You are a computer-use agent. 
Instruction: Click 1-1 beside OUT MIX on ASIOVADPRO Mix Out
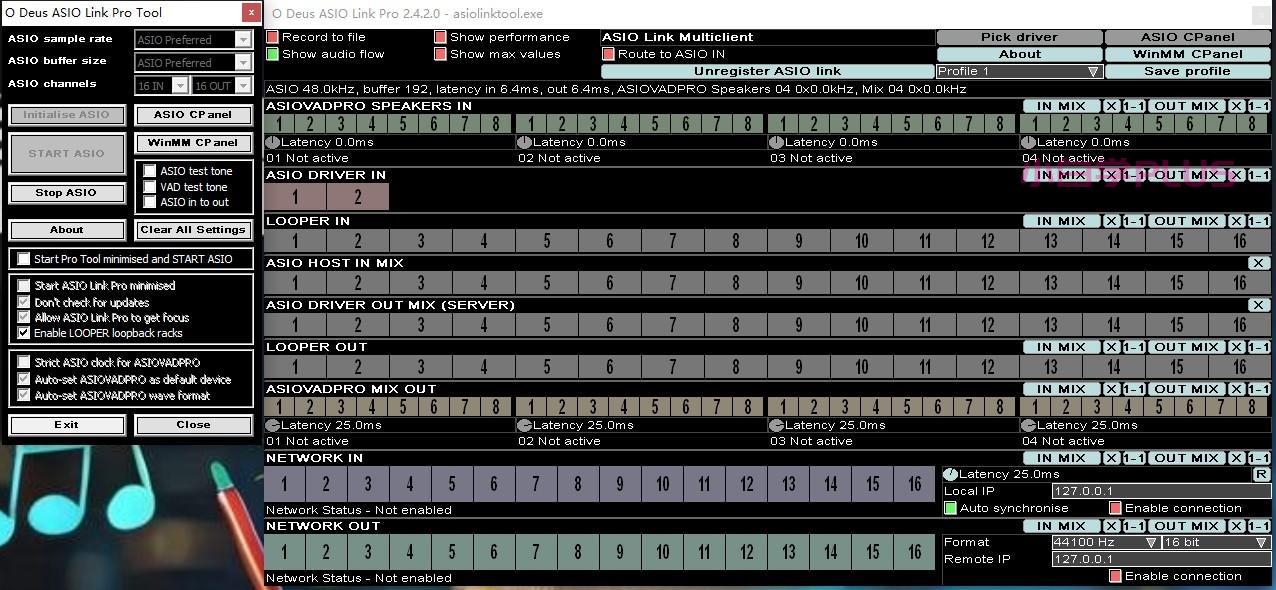[1258, 389]
